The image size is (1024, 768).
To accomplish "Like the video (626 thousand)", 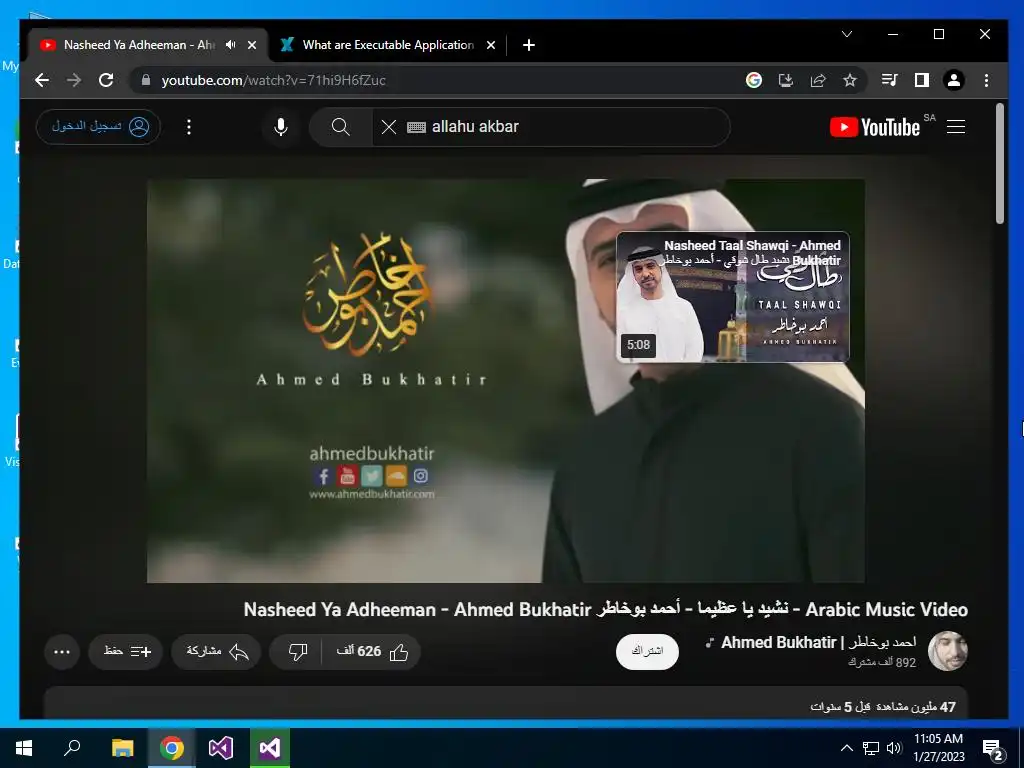I will (372, 652).
